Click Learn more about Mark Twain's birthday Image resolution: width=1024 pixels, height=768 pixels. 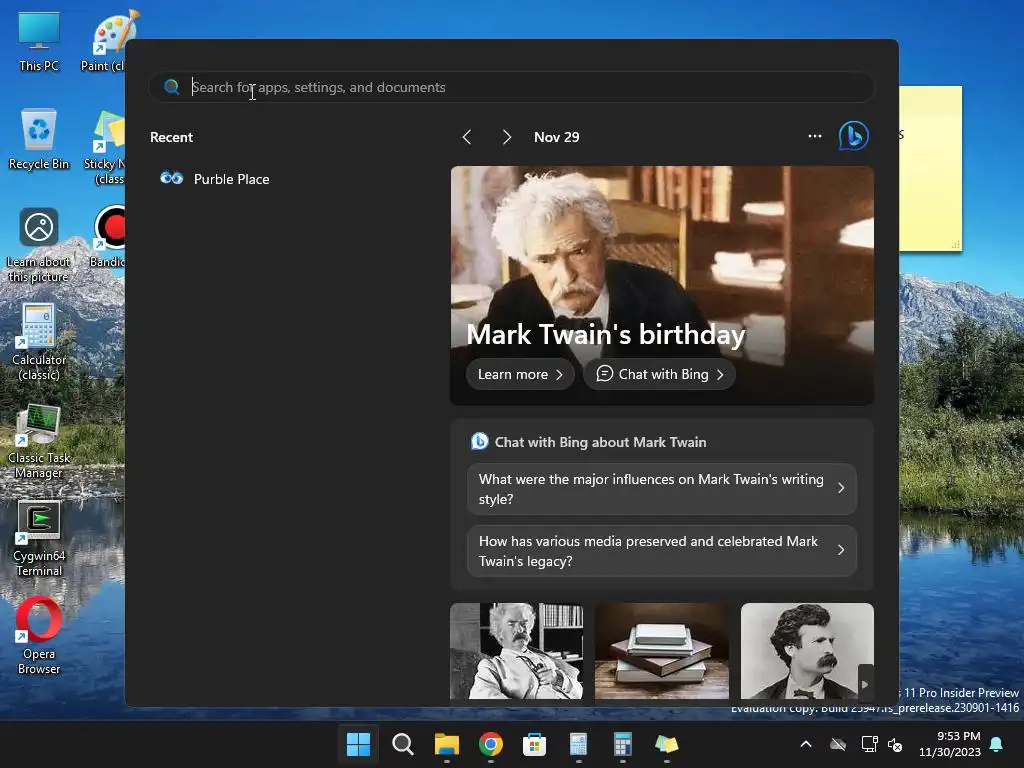pos(520,374)
